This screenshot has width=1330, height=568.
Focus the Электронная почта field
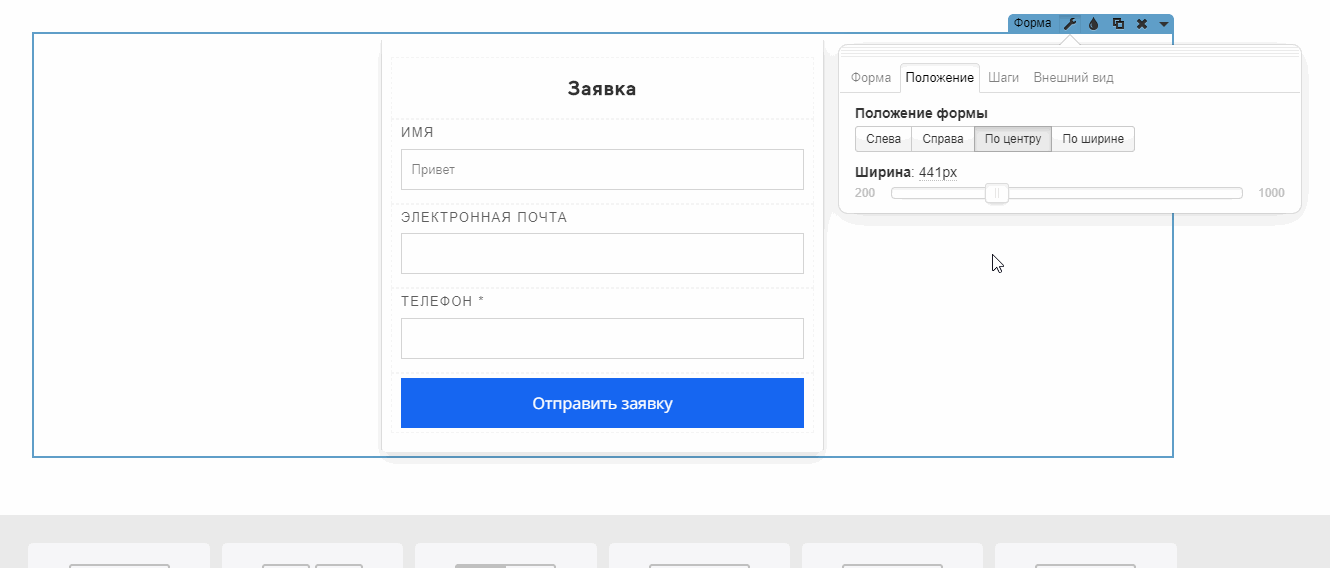[x=602, y=254]
